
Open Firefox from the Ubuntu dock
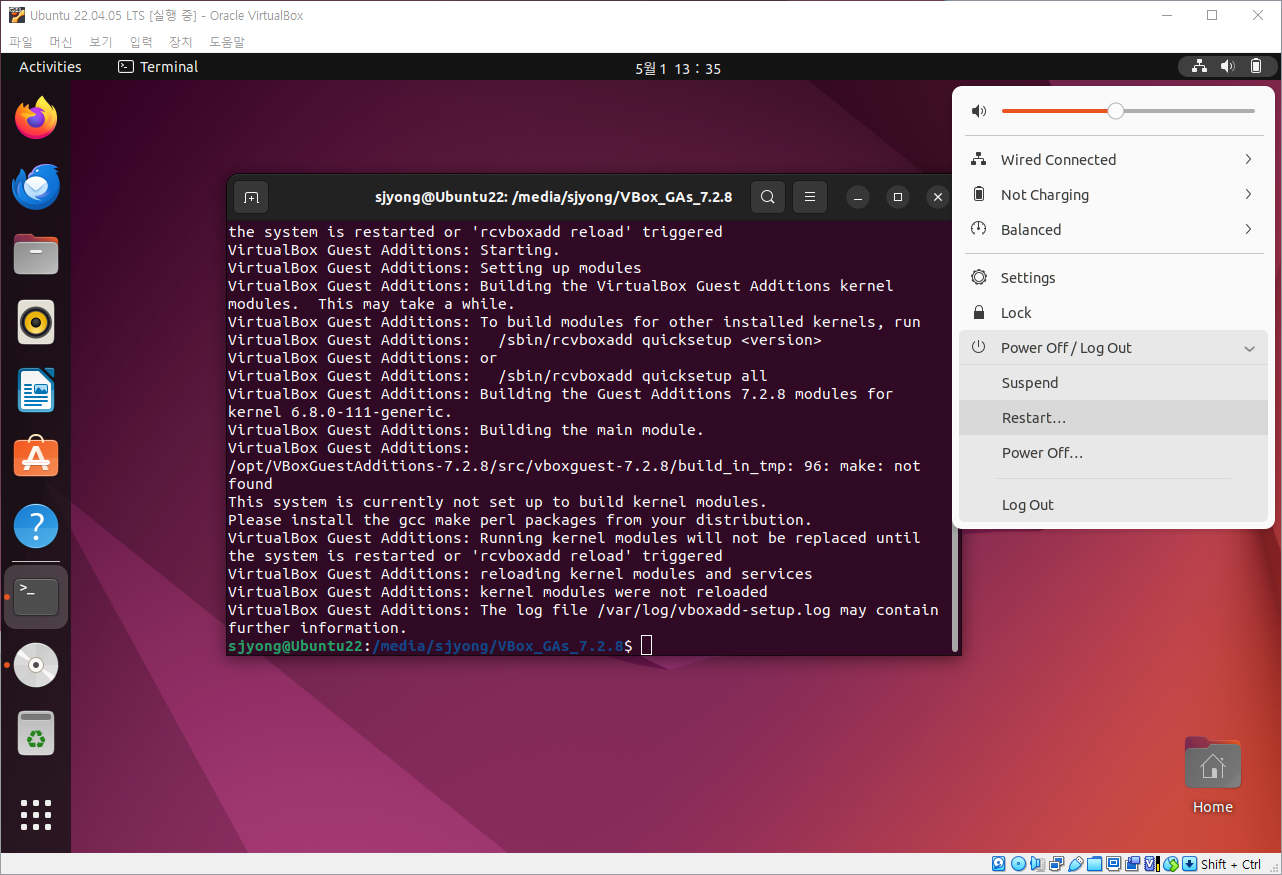[36, 119]
